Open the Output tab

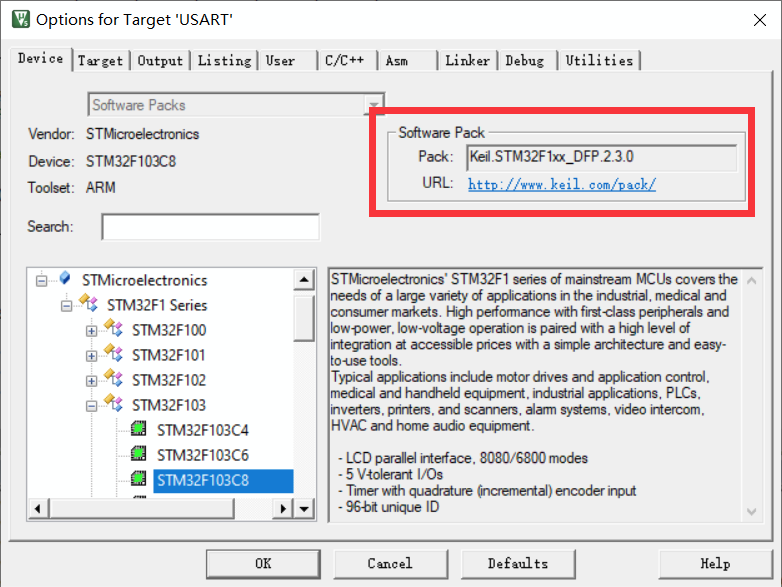click(x=160, y=61)
